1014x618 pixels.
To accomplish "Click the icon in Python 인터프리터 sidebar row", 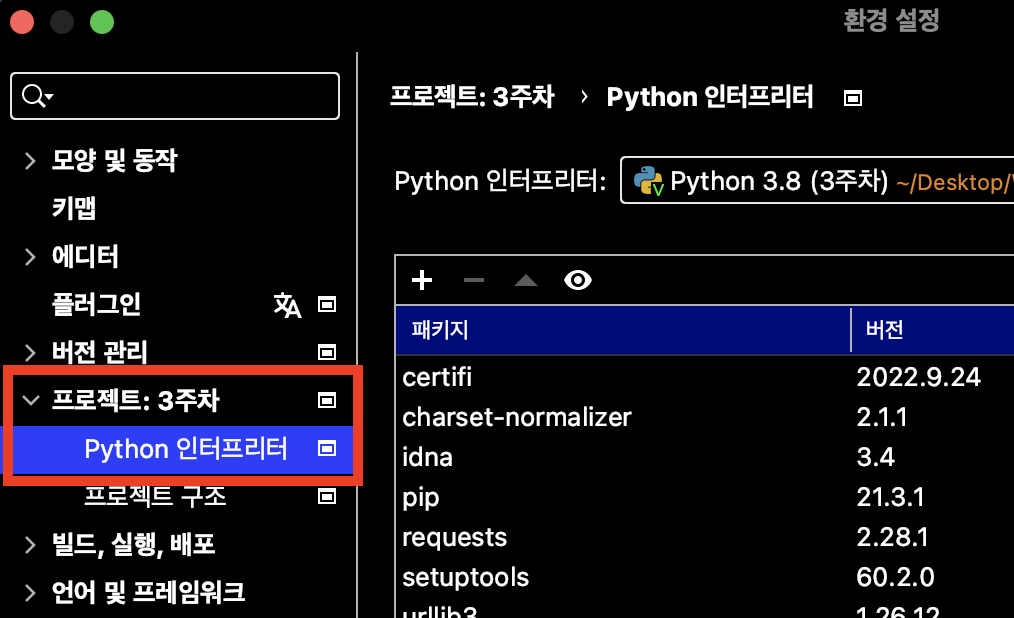I will click(x=327, y=448).
